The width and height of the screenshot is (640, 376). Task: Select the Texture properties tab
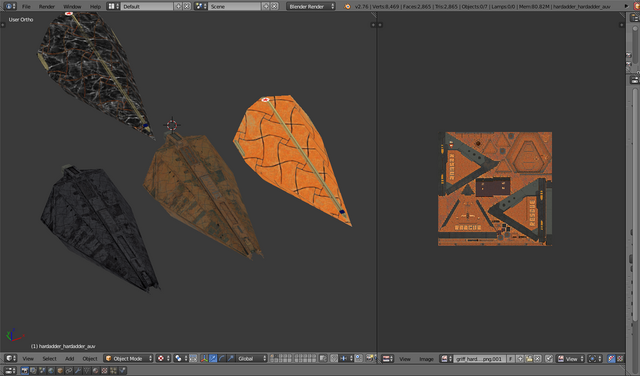pyautogui.click(x=104, y=371)
